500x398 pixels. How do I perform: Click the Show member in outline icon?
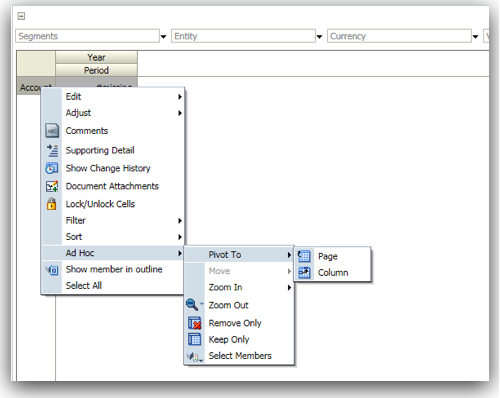click(52, 269)
